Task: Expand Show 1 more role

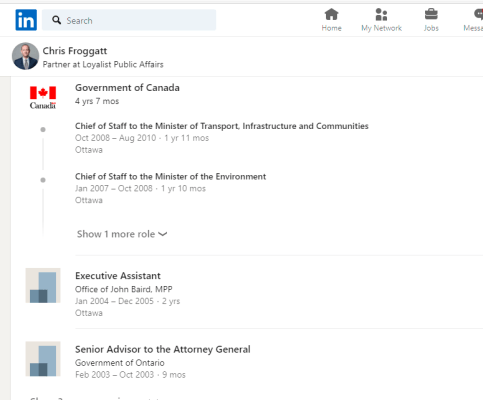Action: click(x=122, y=234)
